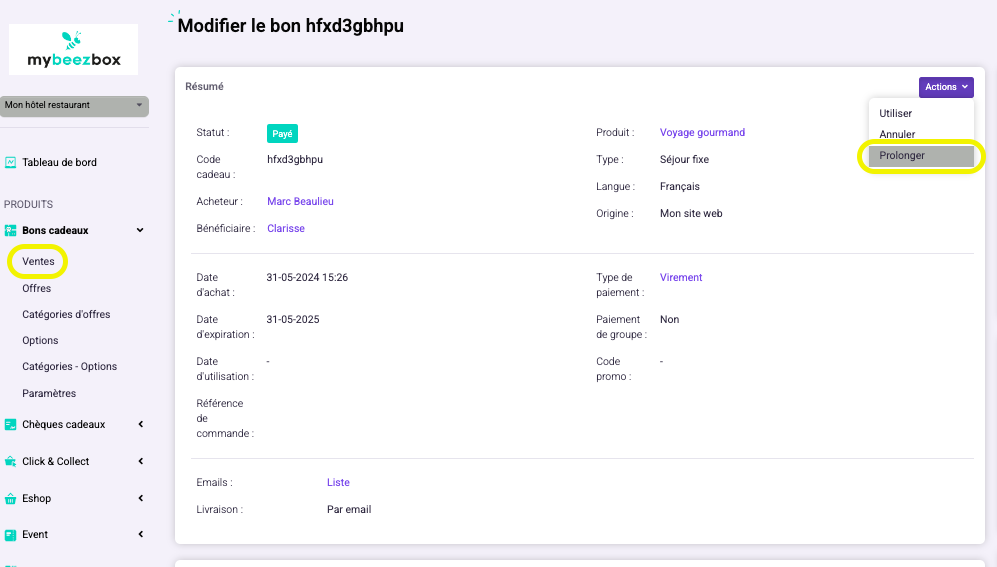This screenshot has width=997, height=567.
Task: Expand the Eshop chevron
Action: 141,498
